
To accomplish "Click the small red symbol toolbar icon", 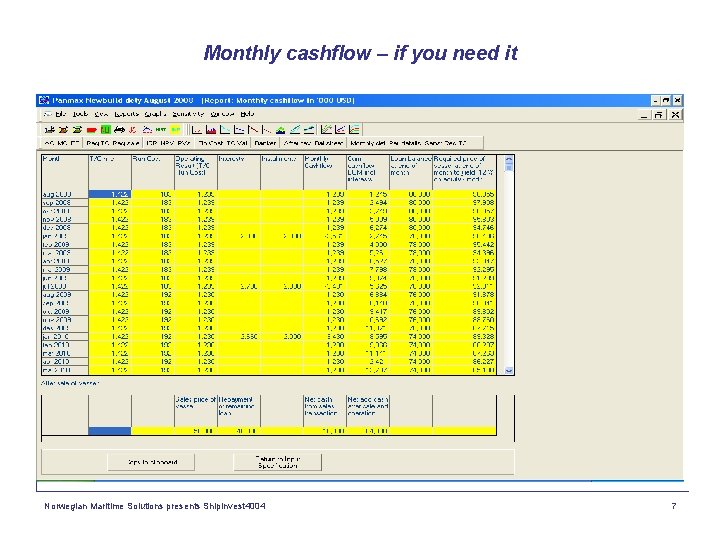I will 133,130.
